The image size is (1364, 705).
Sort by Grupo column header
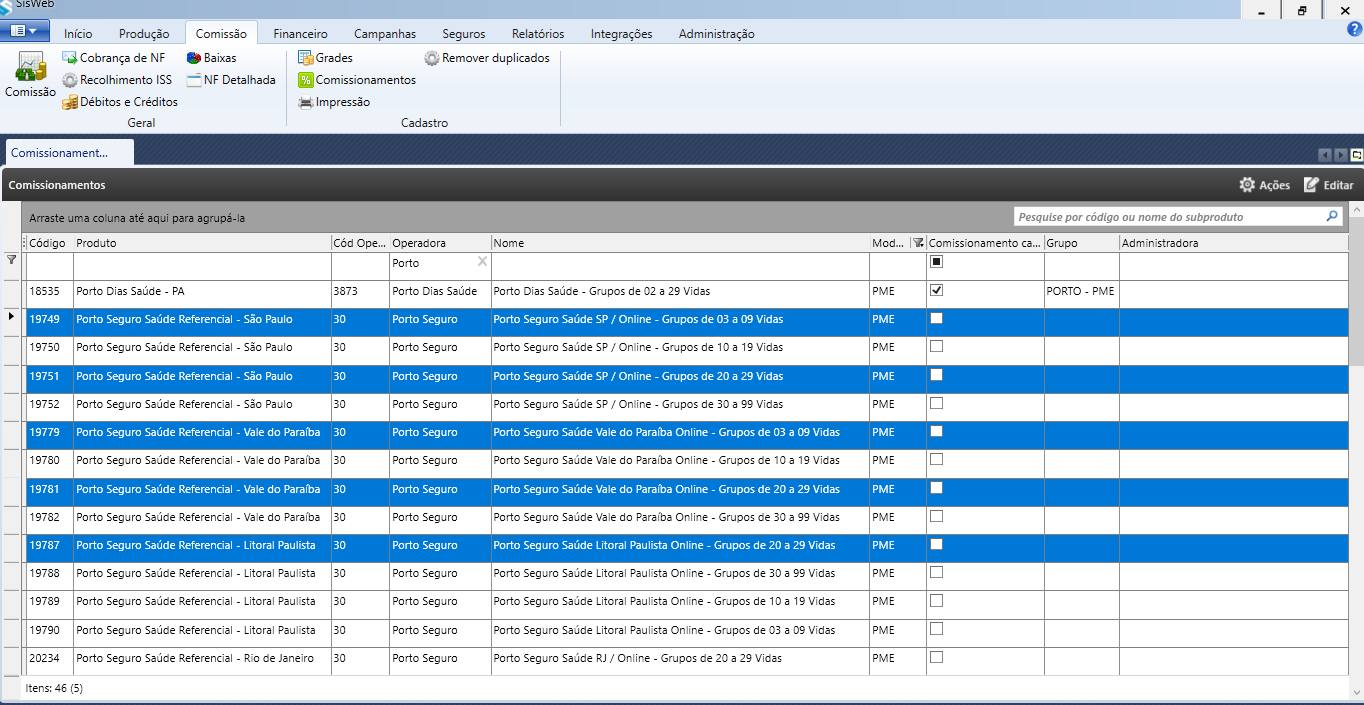click(1081, 243)
